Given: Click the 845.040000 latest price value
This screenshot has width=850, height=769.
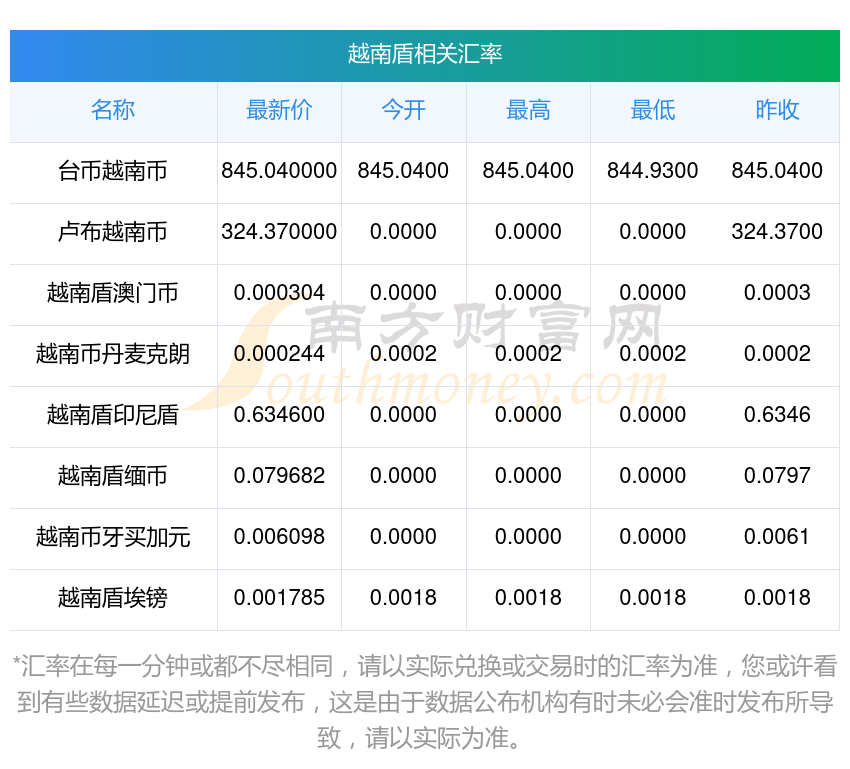Looking at the screenshot, I should [279, 171].
